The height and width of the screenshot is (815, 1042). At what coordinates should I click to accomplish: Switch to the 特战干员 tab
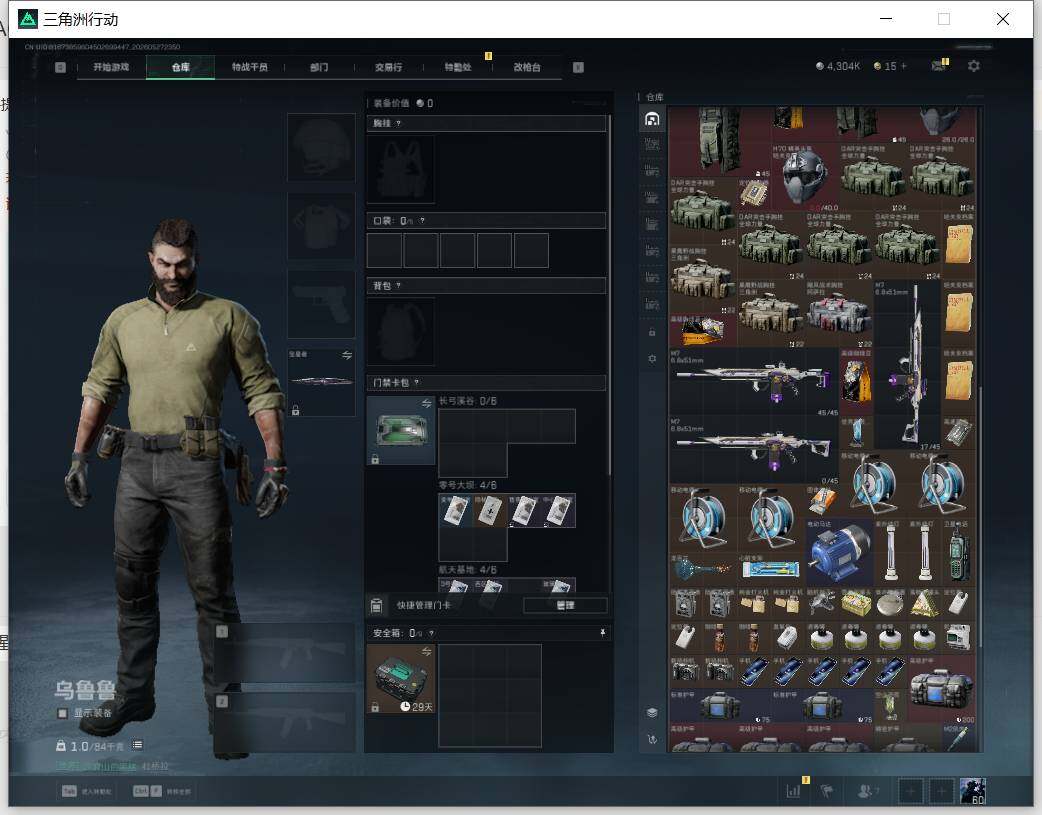[250, 67]
